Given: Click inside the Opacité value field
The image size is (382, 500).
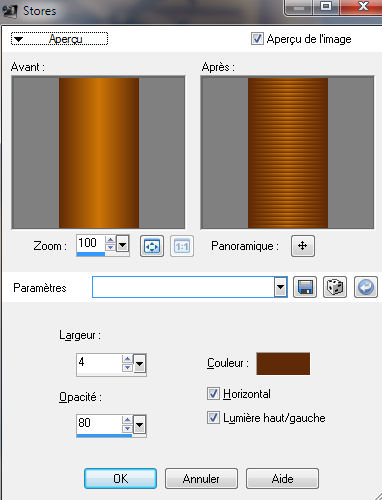Looking at the screenshot, I should (x=99, y=424).
